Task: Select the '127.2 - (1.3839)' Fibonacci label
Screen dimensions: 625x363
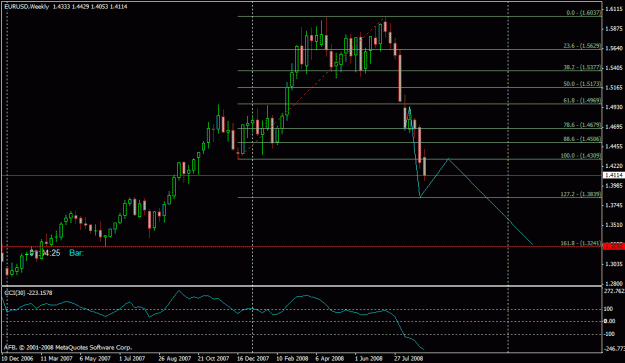Action: pyautogui.click(x=581, y=194)
